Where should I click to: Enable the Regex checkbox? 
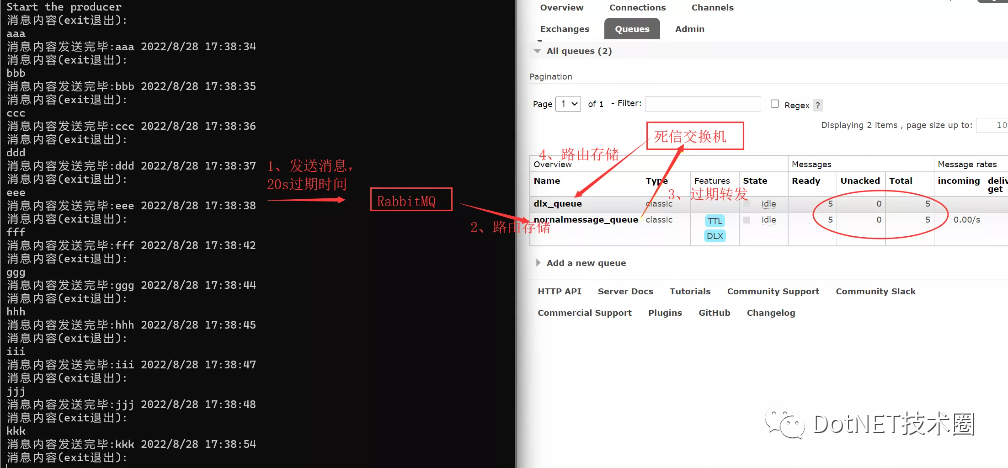click(x=775, y=104)
